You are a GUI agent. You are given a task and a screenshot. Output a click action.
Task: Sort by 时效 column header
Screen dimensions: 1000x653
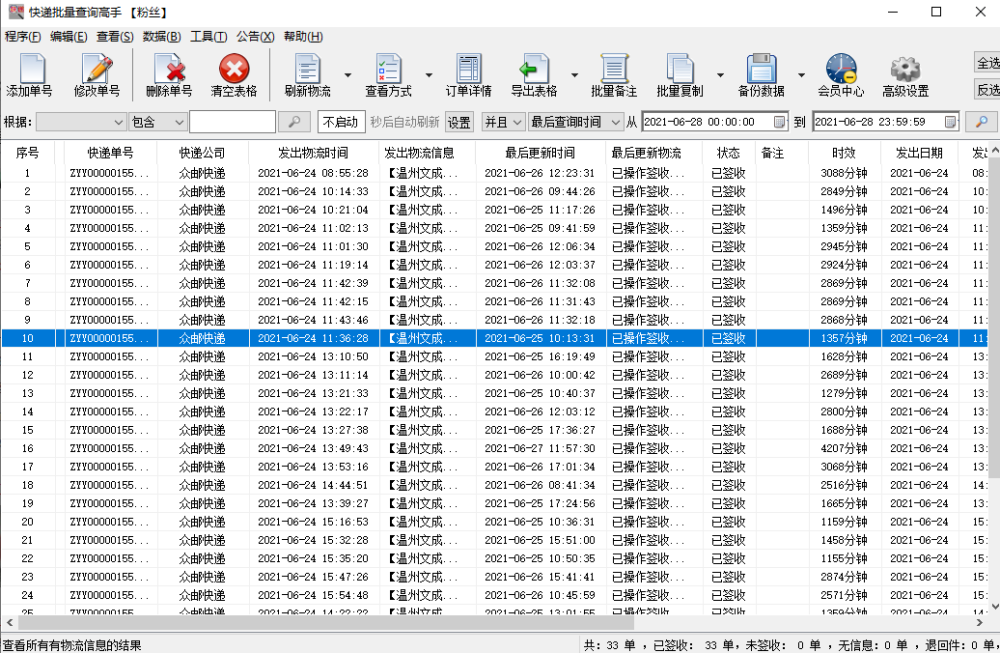click(844, 153)
